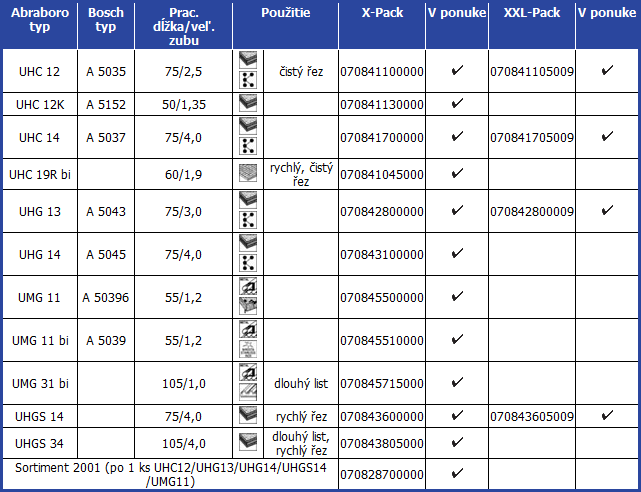Click X-Pack availability checkmark for Sortiment 2001

click(x=457, y=473)
